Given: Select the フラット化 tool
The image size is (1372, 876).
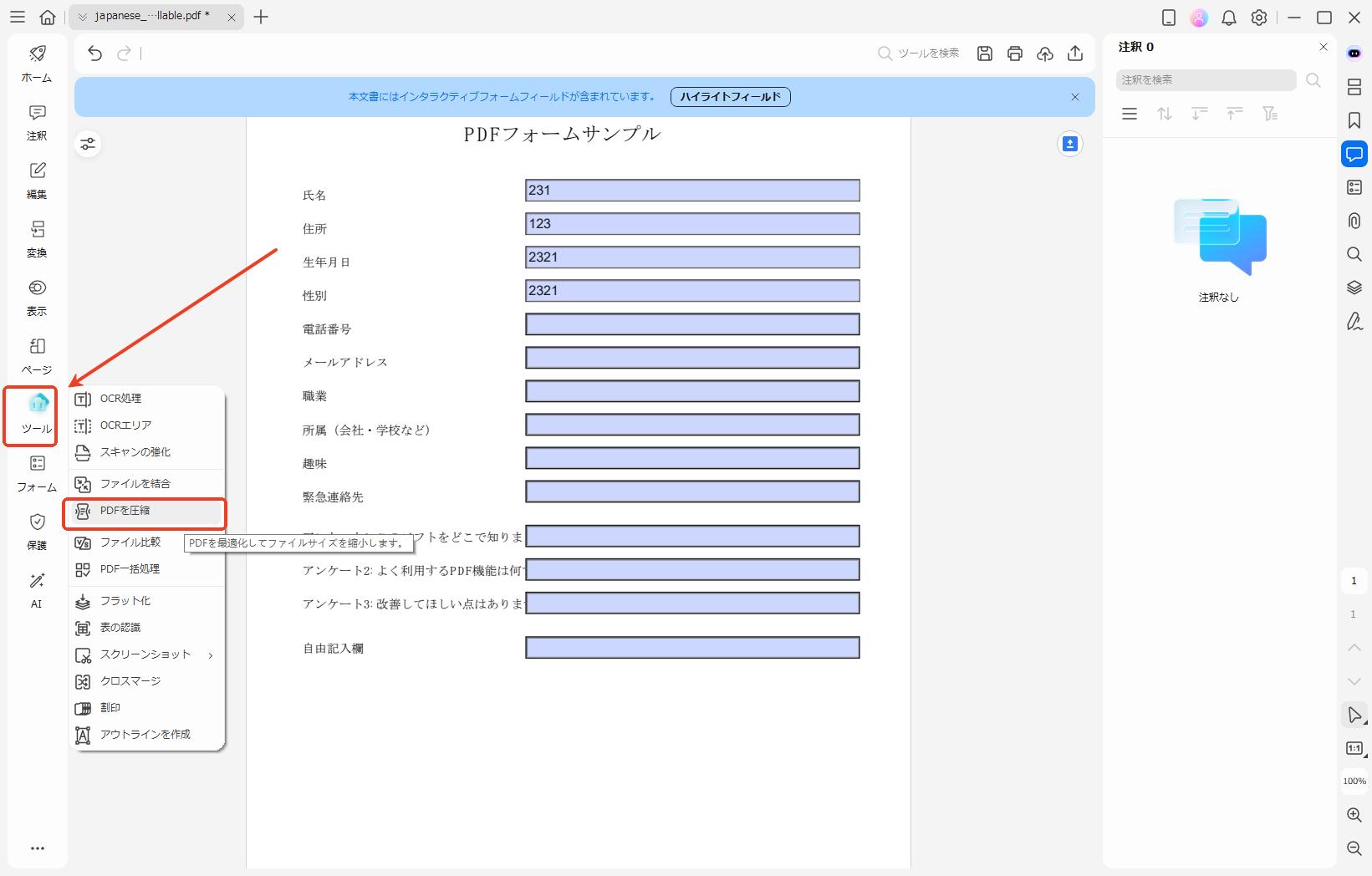Looking at the screenshot, I should point(122,600).
